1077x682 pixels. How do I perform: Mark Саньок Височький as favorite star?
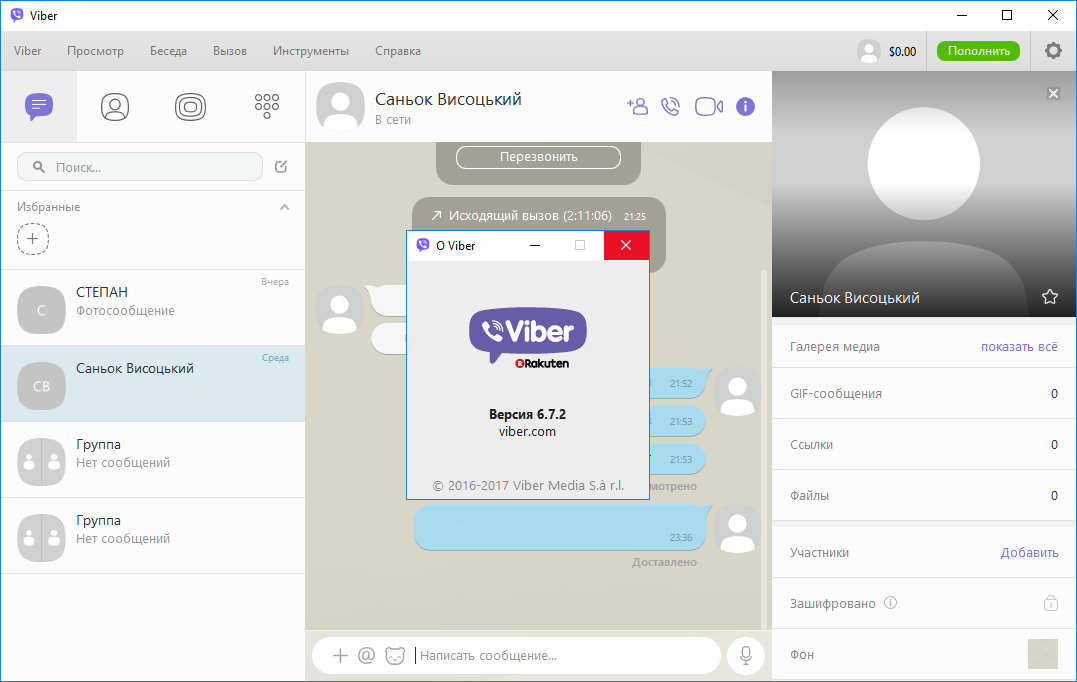[1050, 297]
